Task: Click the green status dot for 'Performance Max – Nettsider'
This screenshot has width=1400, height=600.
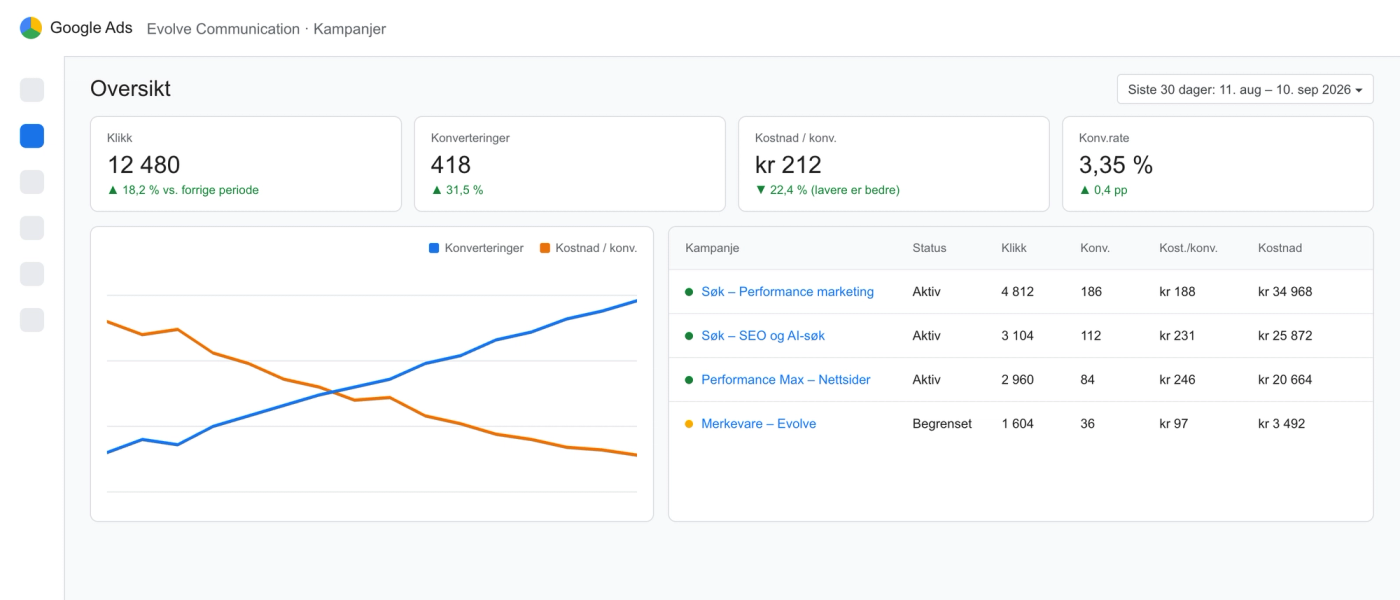Action: pos(689,380)
